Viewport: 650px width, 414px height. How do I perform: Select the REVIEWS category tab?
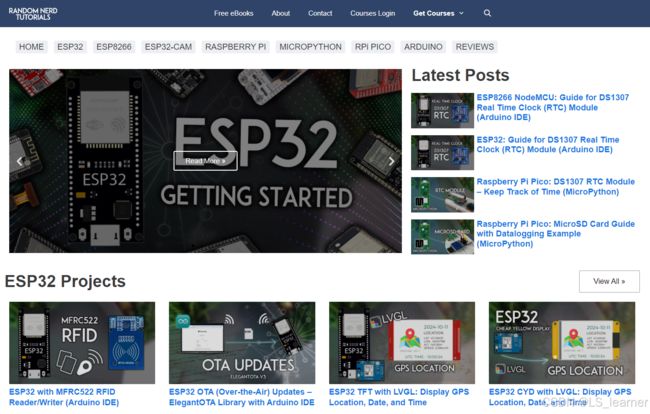pyautogui.click(x=475, y=47)
